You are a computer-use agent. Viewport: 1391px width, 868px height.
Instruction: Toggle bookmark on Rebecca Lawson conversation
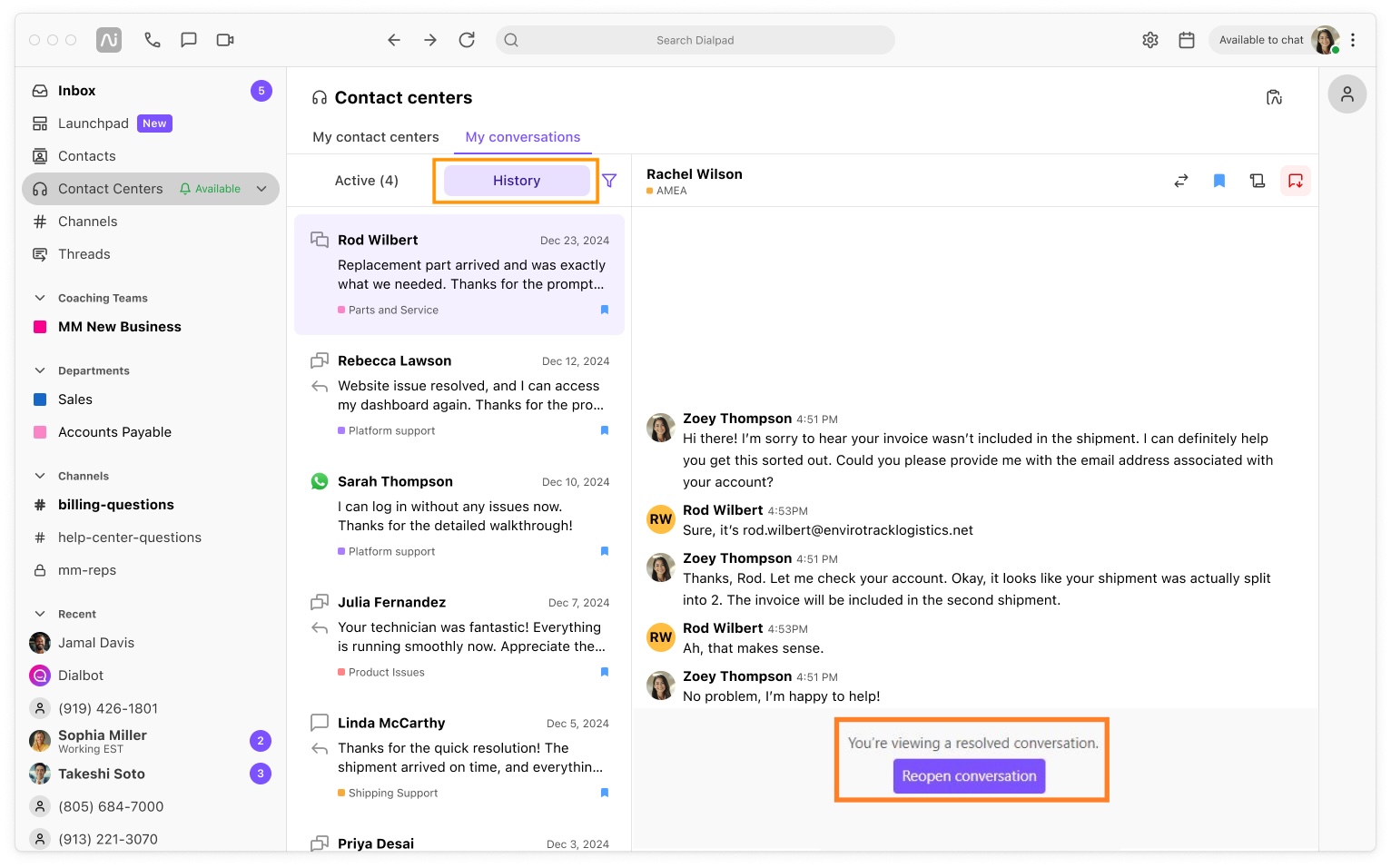pyautogui.click(x=605, y=430)
